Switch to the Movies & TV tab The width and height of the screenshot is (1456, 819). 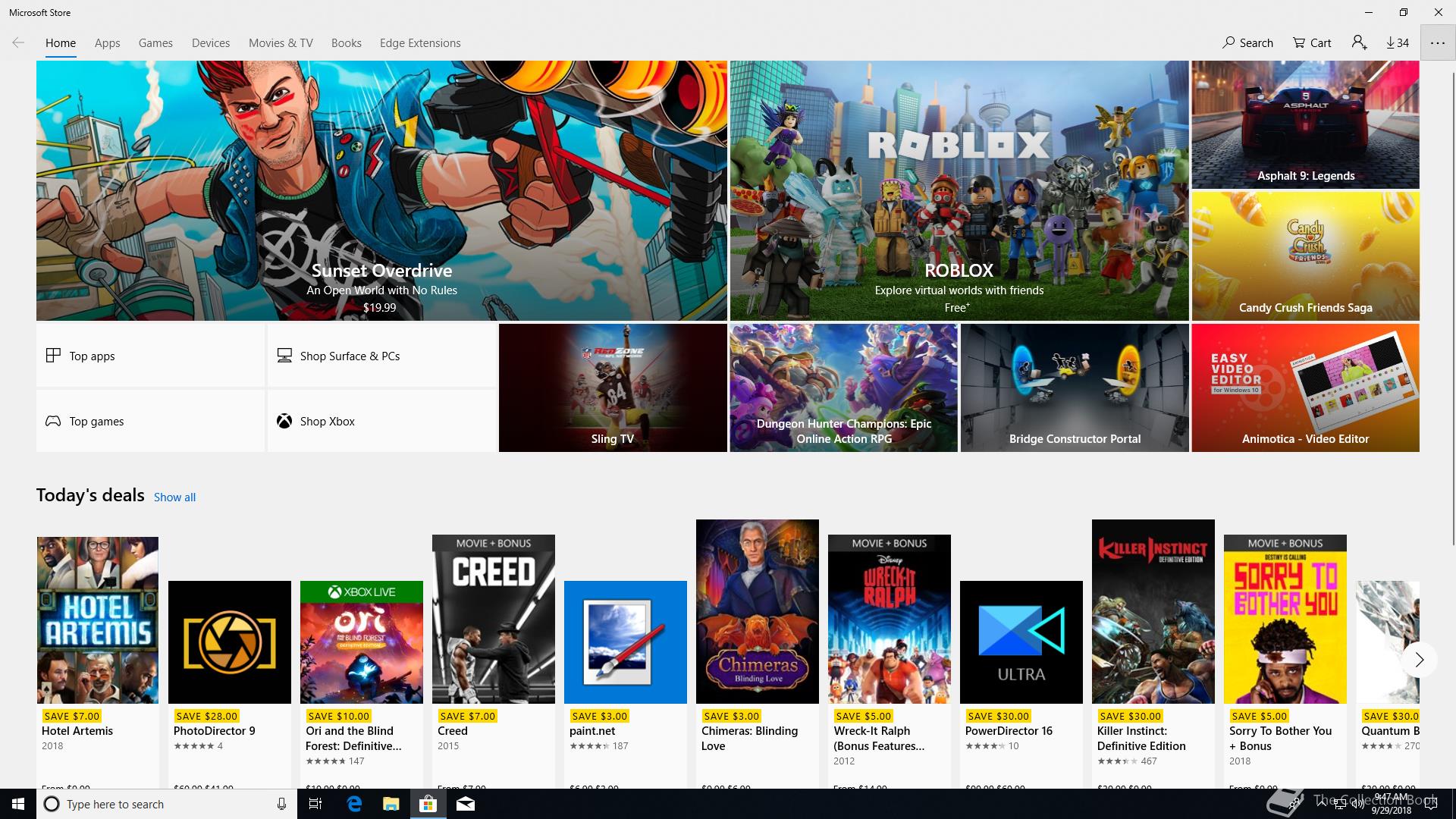tap(281, 42)
